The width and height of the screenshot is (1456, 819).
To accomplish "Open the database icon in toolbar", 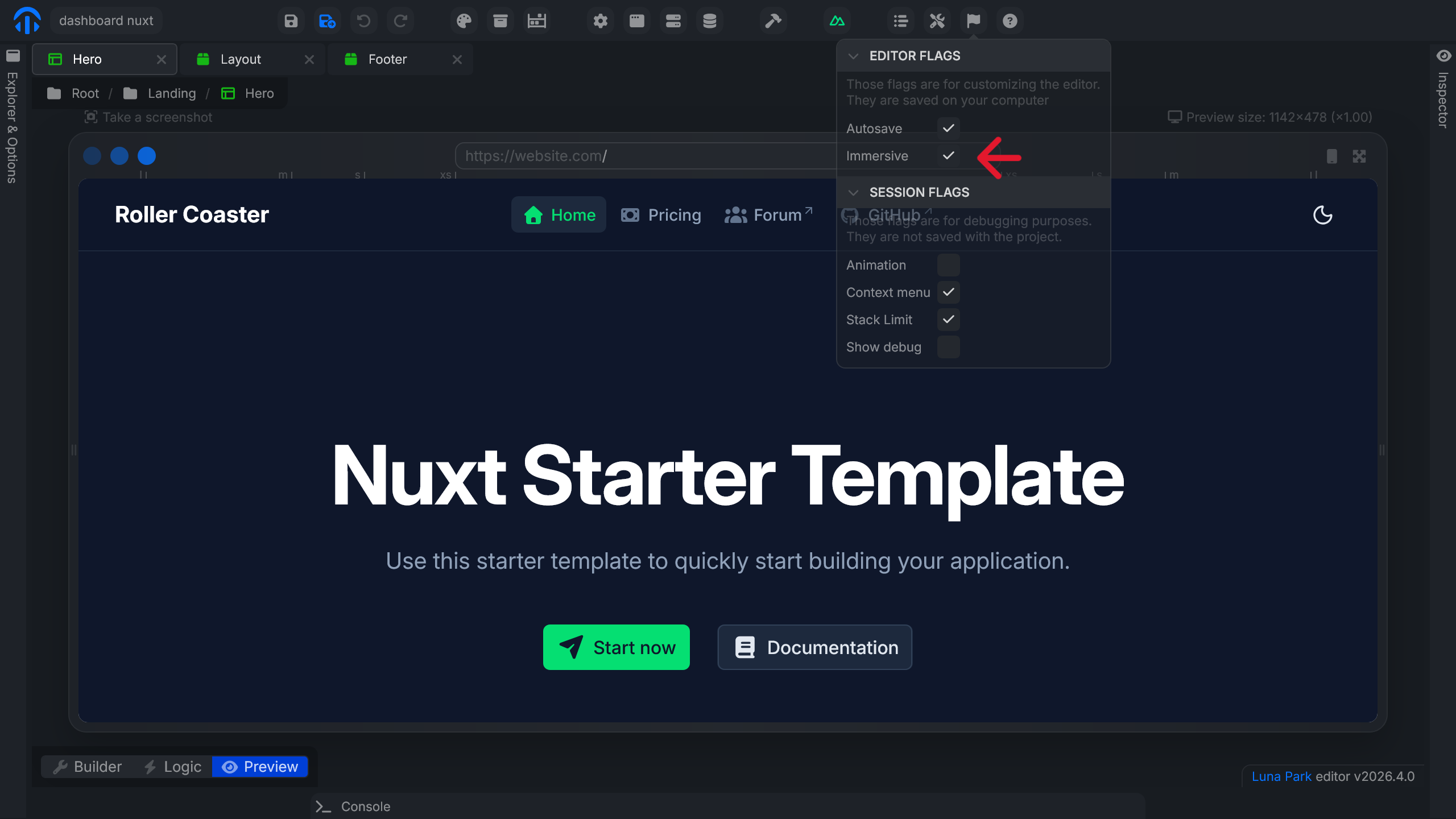I will pos(710,21).
